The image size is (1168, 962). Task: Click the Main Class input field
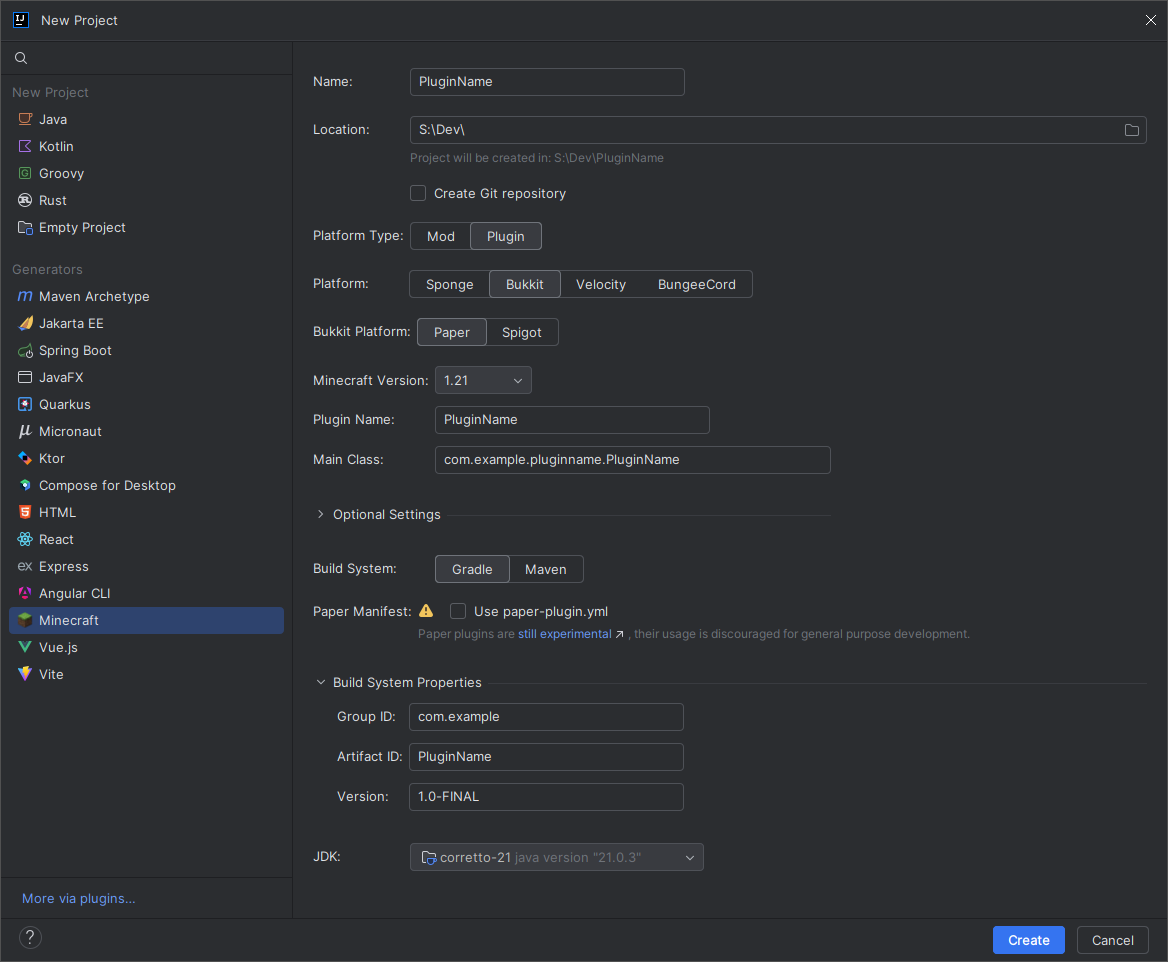click(x=632, y=460)
